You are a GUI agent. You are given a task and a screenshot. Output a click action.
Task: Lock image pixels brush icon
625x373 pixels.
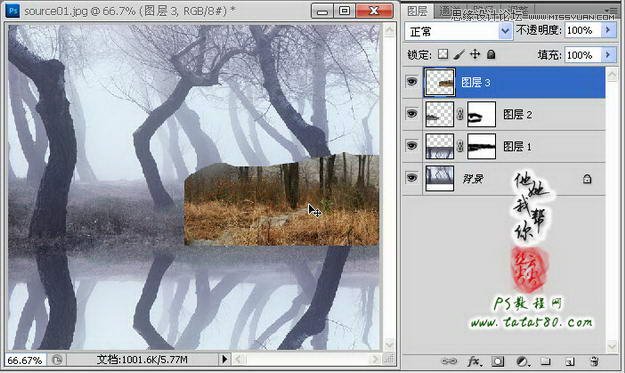coord(459,54)
